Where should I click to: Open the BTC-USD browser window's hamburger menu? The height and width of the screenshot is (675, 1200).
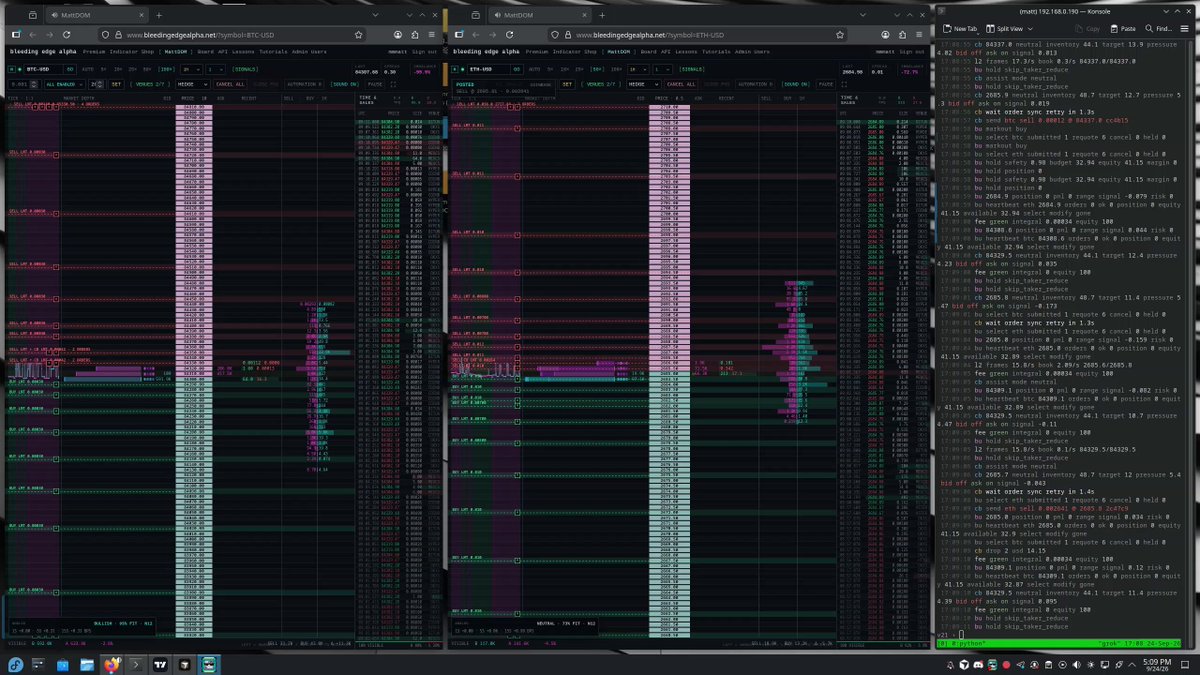(x=432, y=34)
